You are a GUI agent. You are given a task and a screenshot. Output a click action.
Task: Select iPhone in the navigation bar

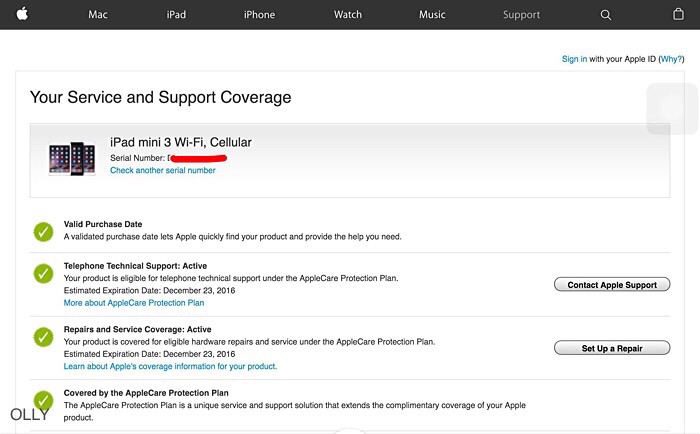click(259, 15)
